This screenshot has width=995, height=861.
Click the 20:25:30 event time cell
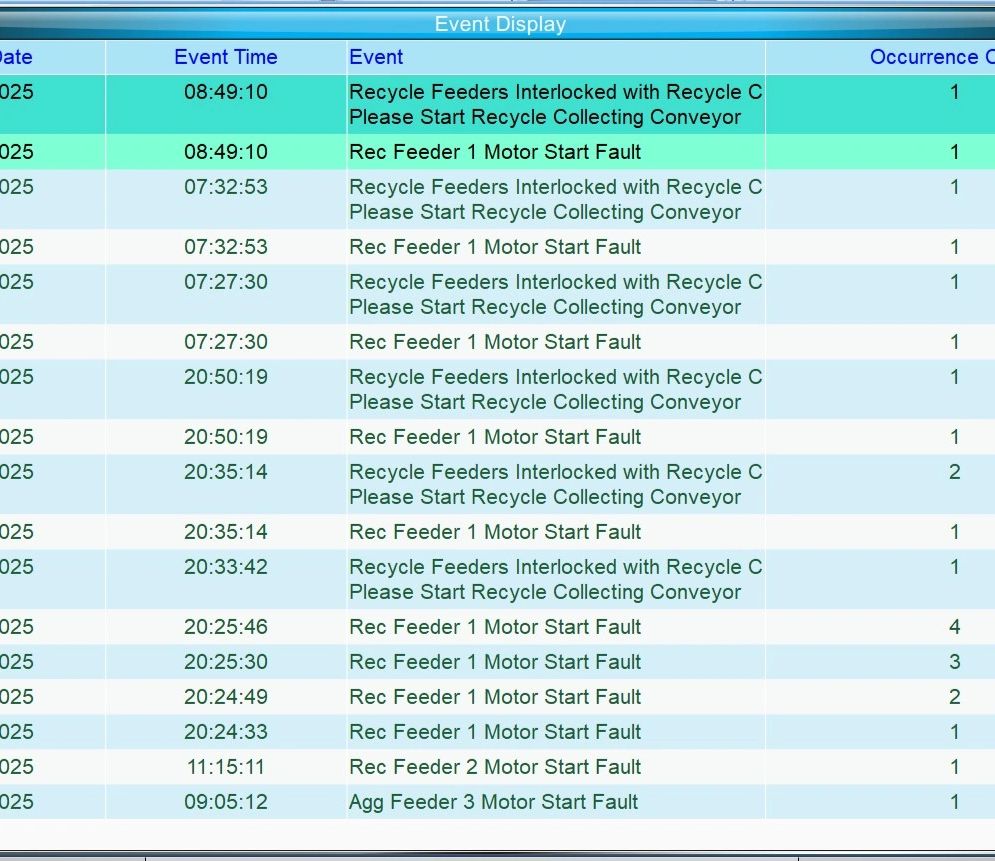pyautogui.click(x=225, y=662)
